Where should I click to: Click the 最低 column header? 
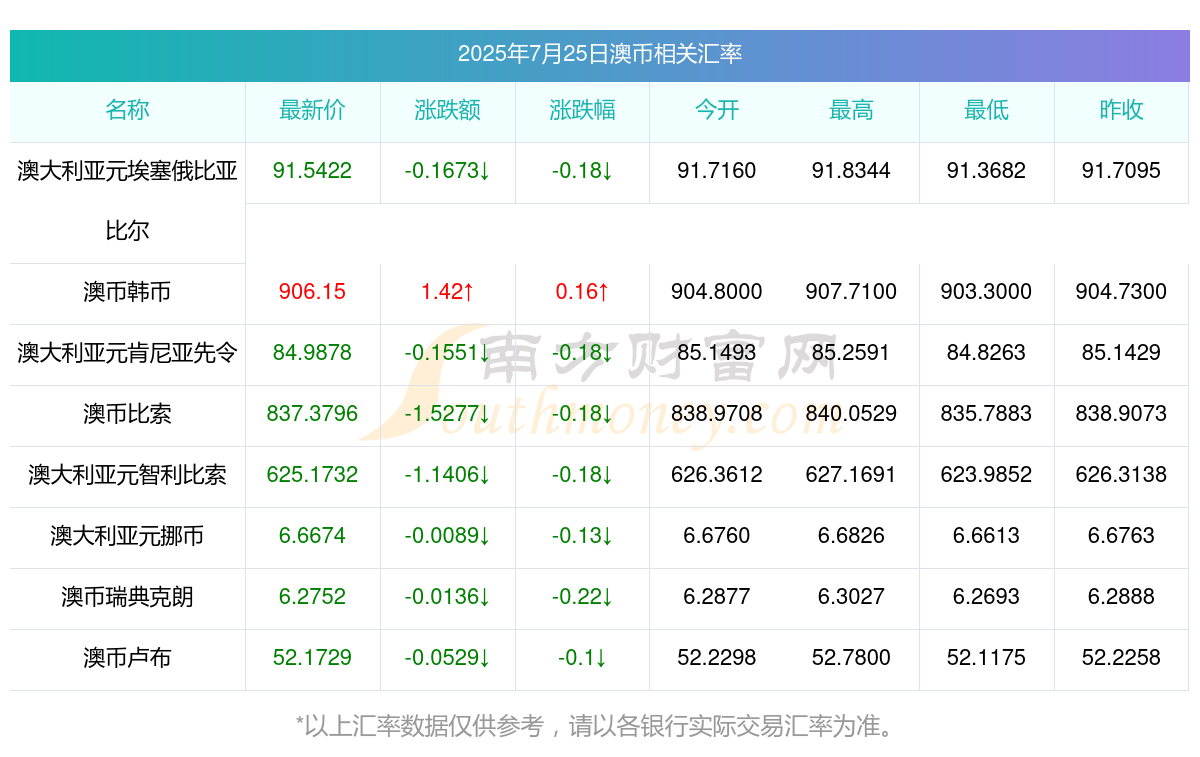click(987, 110)
